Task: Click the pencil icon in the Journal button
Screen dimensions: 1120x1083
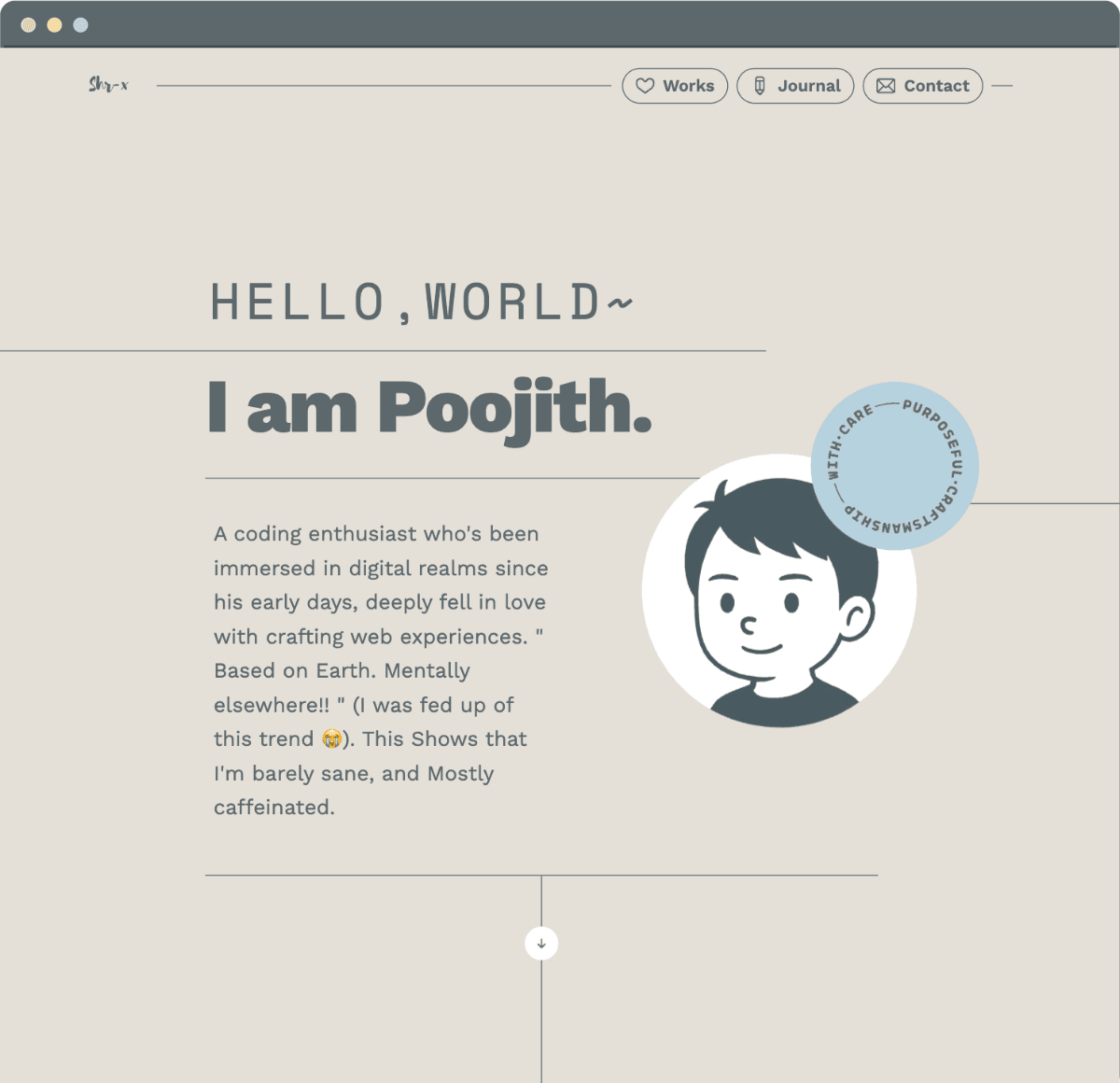Action: (760, 86)
